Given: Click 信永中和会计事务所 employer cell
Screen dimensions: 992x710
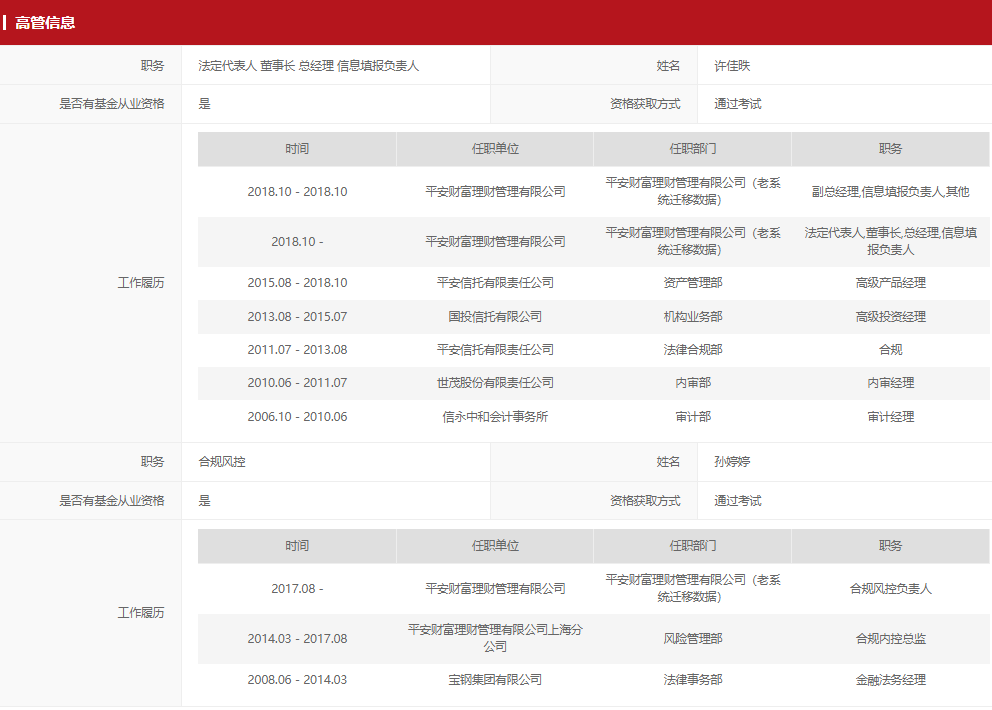Looking at the screenshot, I should click(495, 417).
